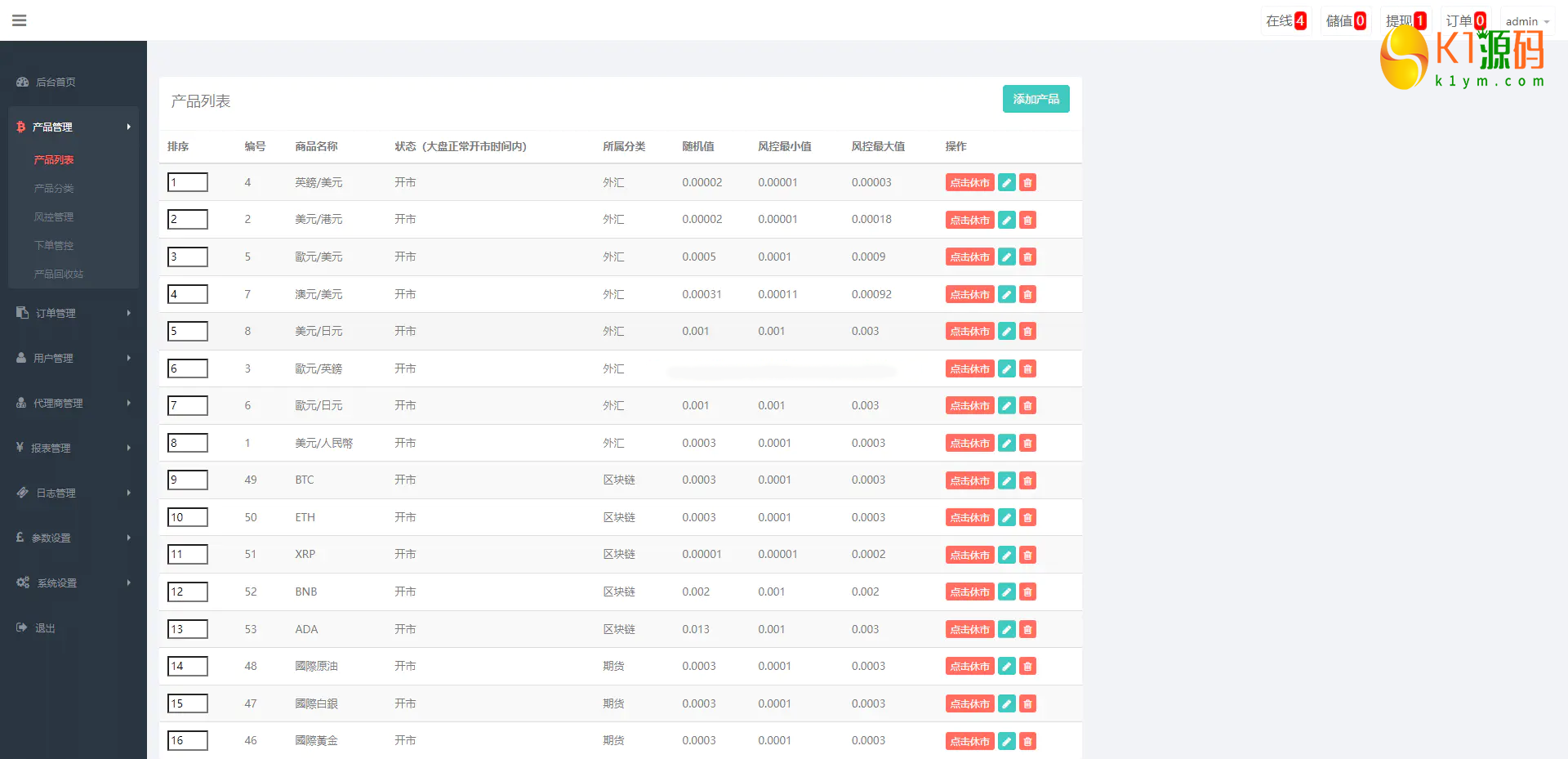Viewport: 1568px width, 759px height.
Task: Open 产品分类 submenu item
Action: (54, 189)
